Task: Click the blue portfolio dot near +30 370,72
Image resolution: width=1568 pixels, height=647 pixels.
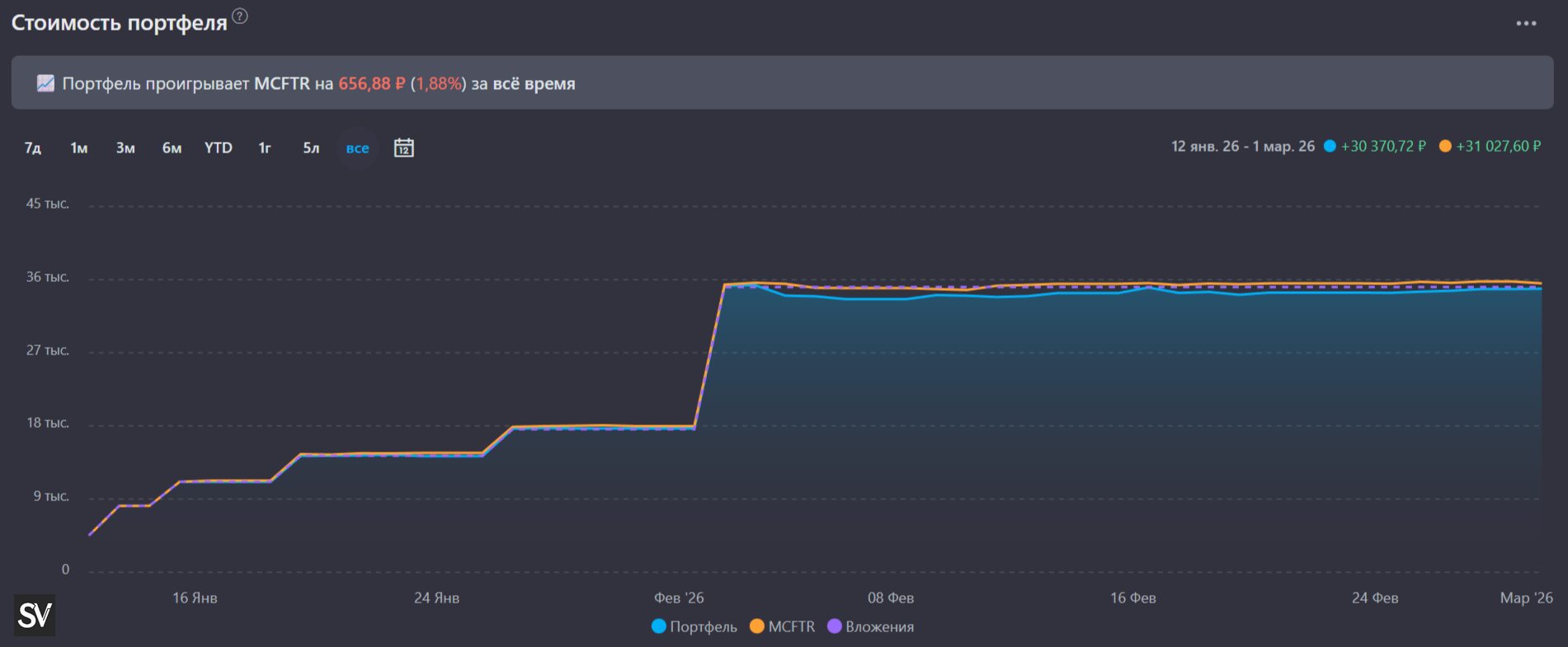Action: coord(1330,146)
